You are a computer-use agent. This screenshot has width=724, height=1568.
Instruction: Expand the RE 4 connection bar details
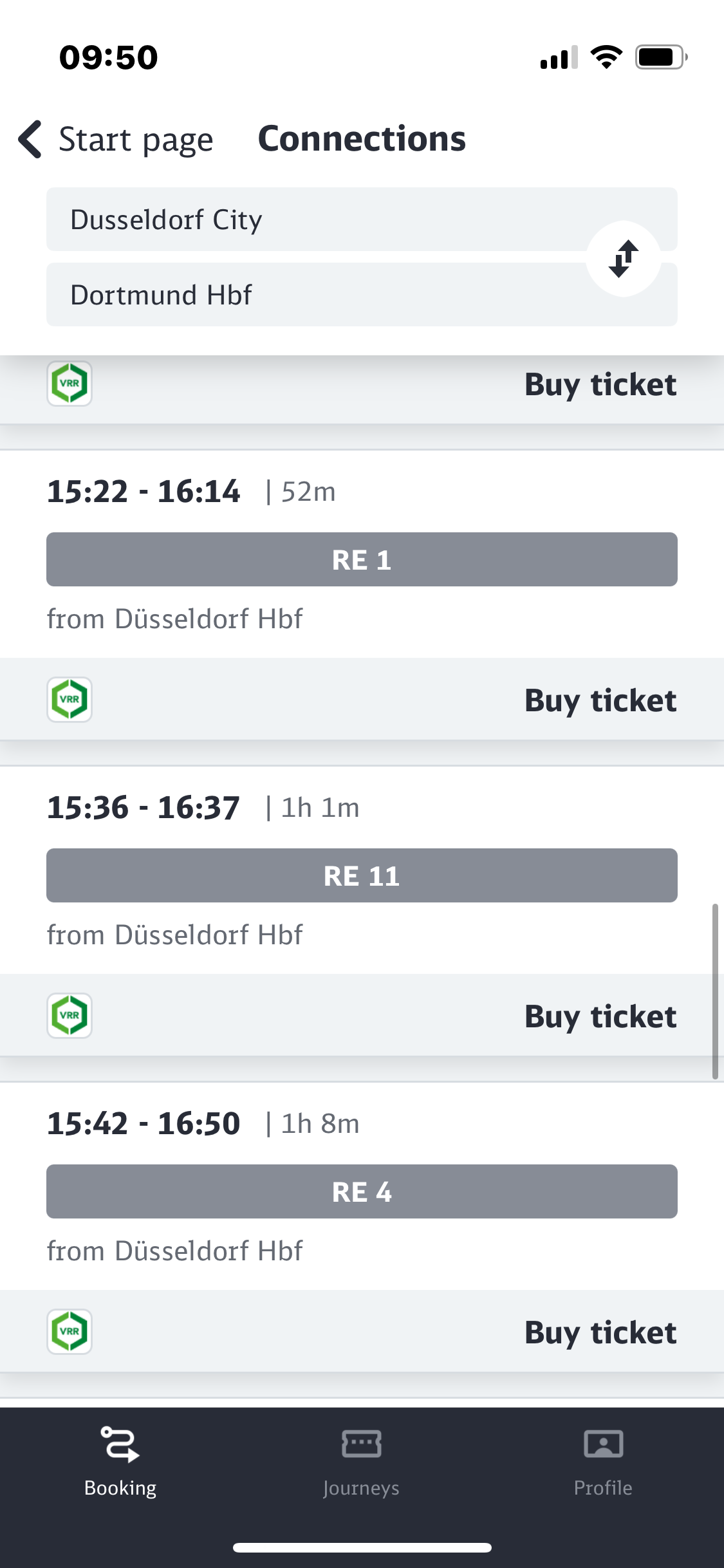tap(362, 1191)
